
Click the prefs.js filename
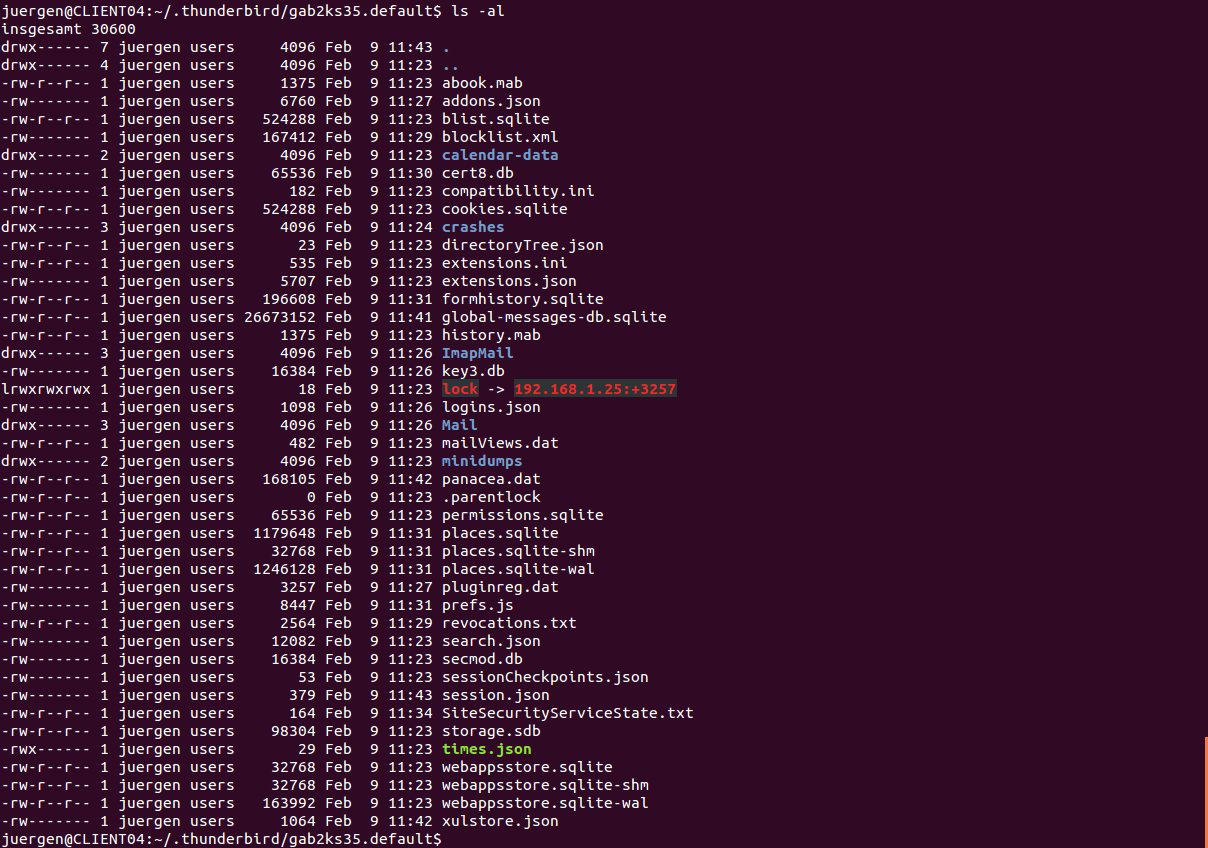[x=477, y=605]
